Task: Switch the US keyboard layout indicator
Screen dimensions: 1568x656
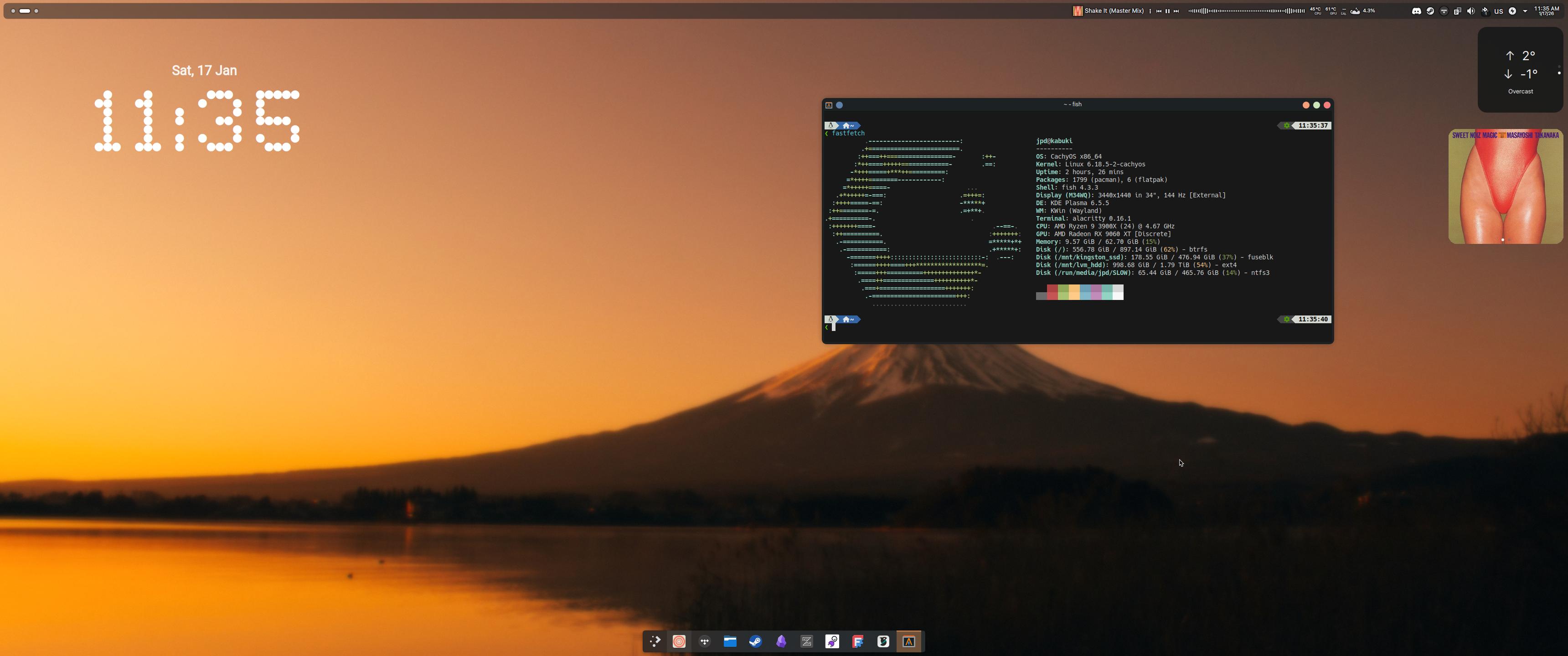Action: tap(1499, 11)
